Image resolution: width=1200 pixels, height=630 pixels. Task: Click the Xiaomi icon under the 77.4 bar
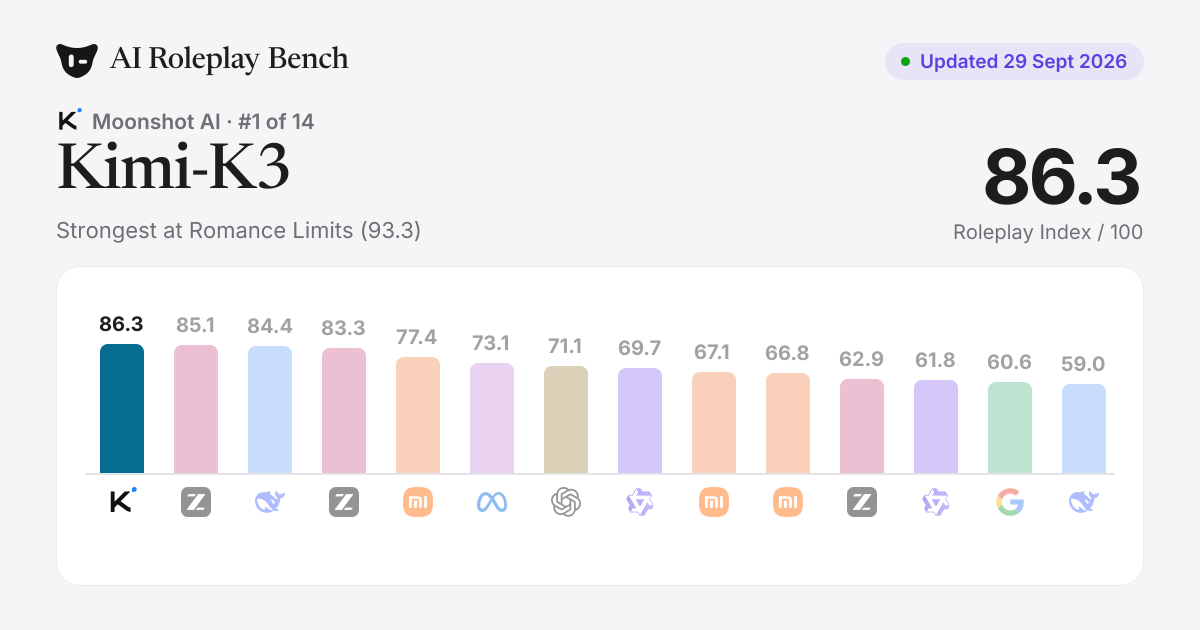pos(418,501)
